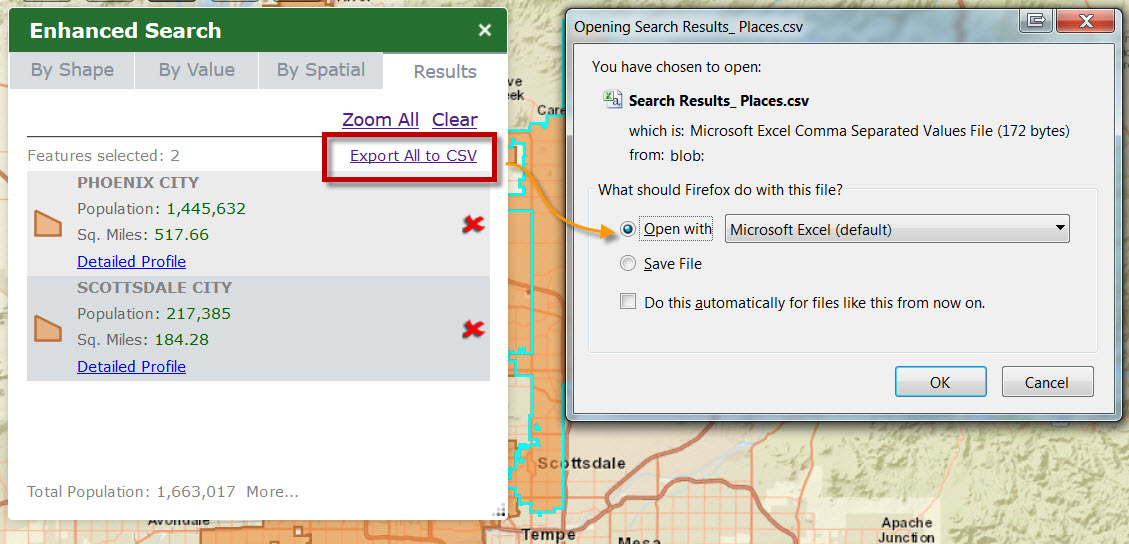Close the Opening Search Results dialog
Screen dimensions: 1129x544
[x=1084, y=19]
